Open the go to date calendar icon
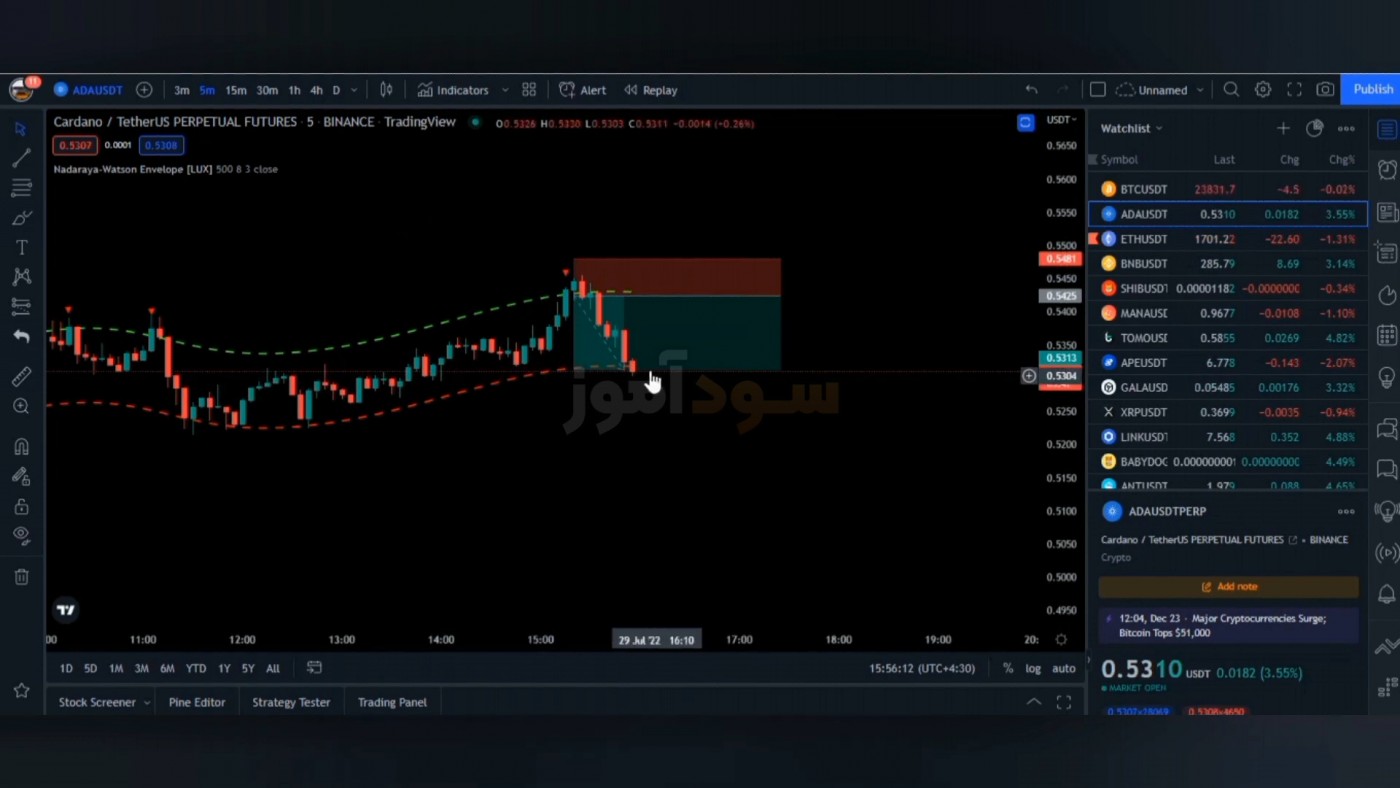The width and height of the screenshot is (1400, 788). pos(314,668)
